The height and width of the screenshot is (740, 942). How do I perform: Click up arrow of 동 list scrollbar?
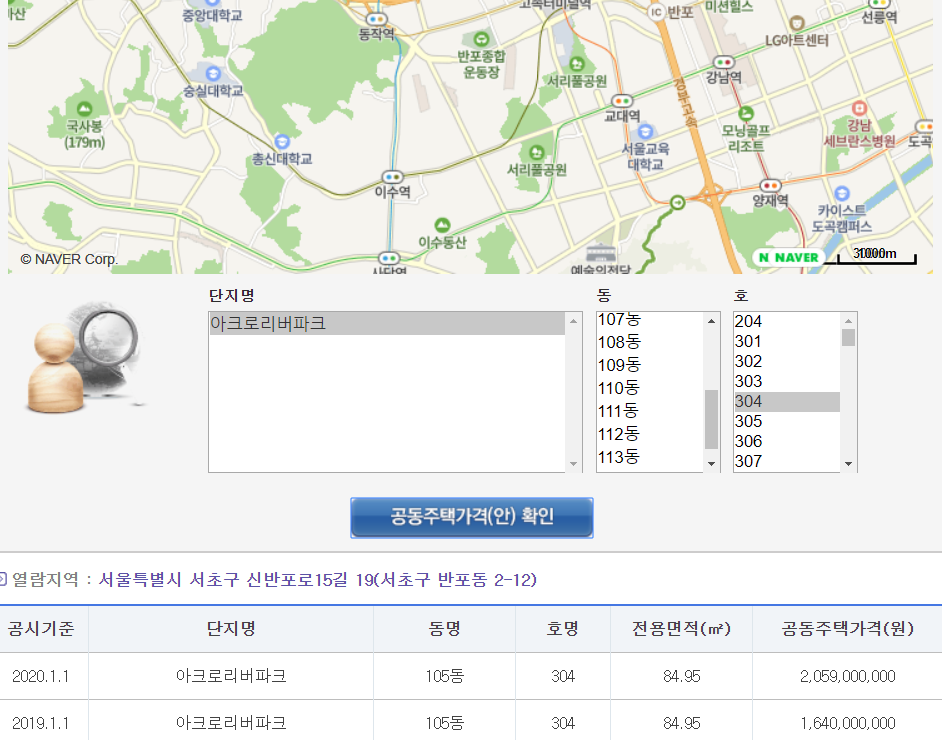pos(711,321)
